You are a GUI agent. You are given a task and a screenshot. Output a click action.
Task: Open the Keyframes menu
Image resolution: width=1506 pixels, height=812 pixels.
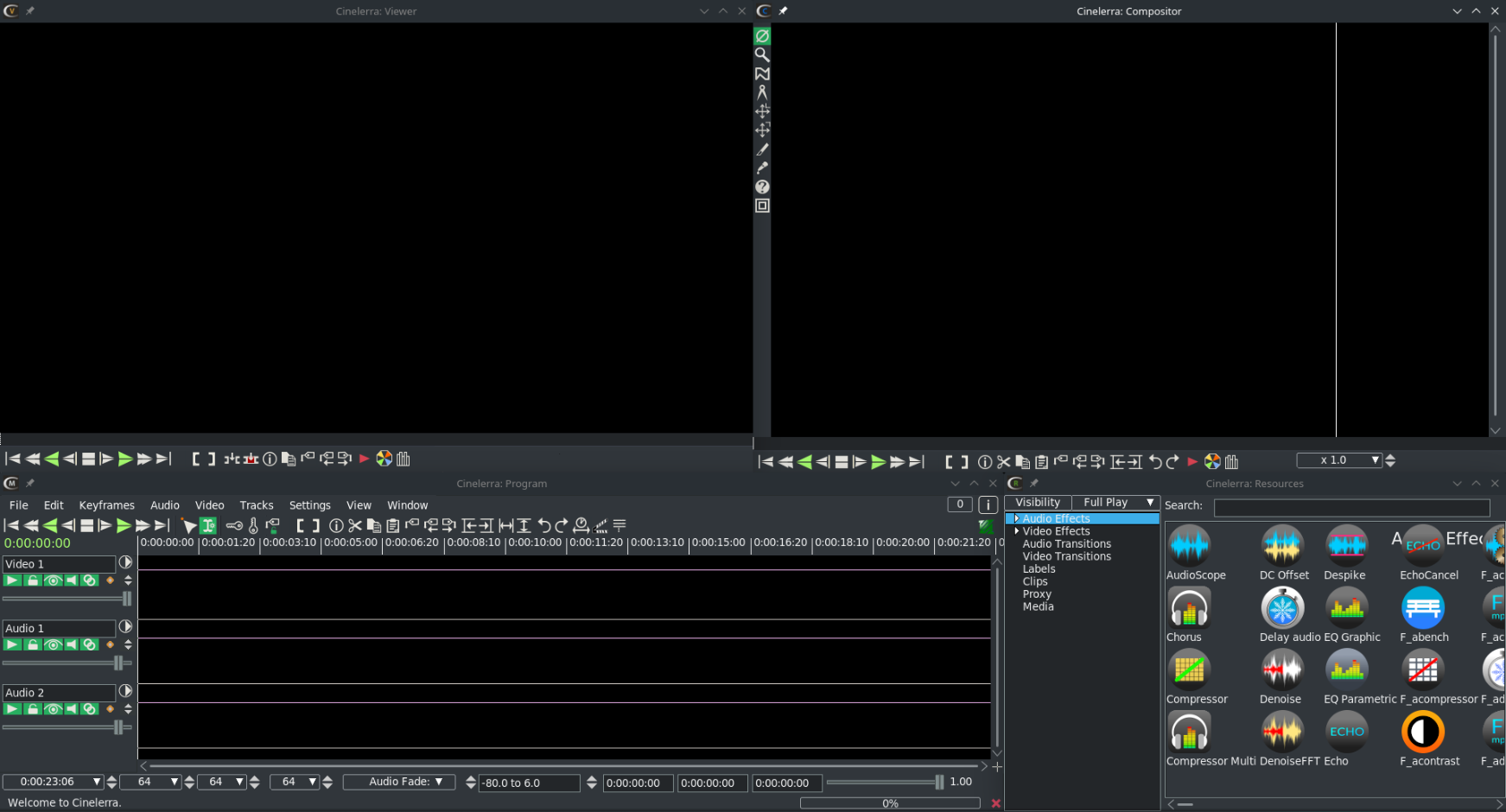click(x=106, y=505)
